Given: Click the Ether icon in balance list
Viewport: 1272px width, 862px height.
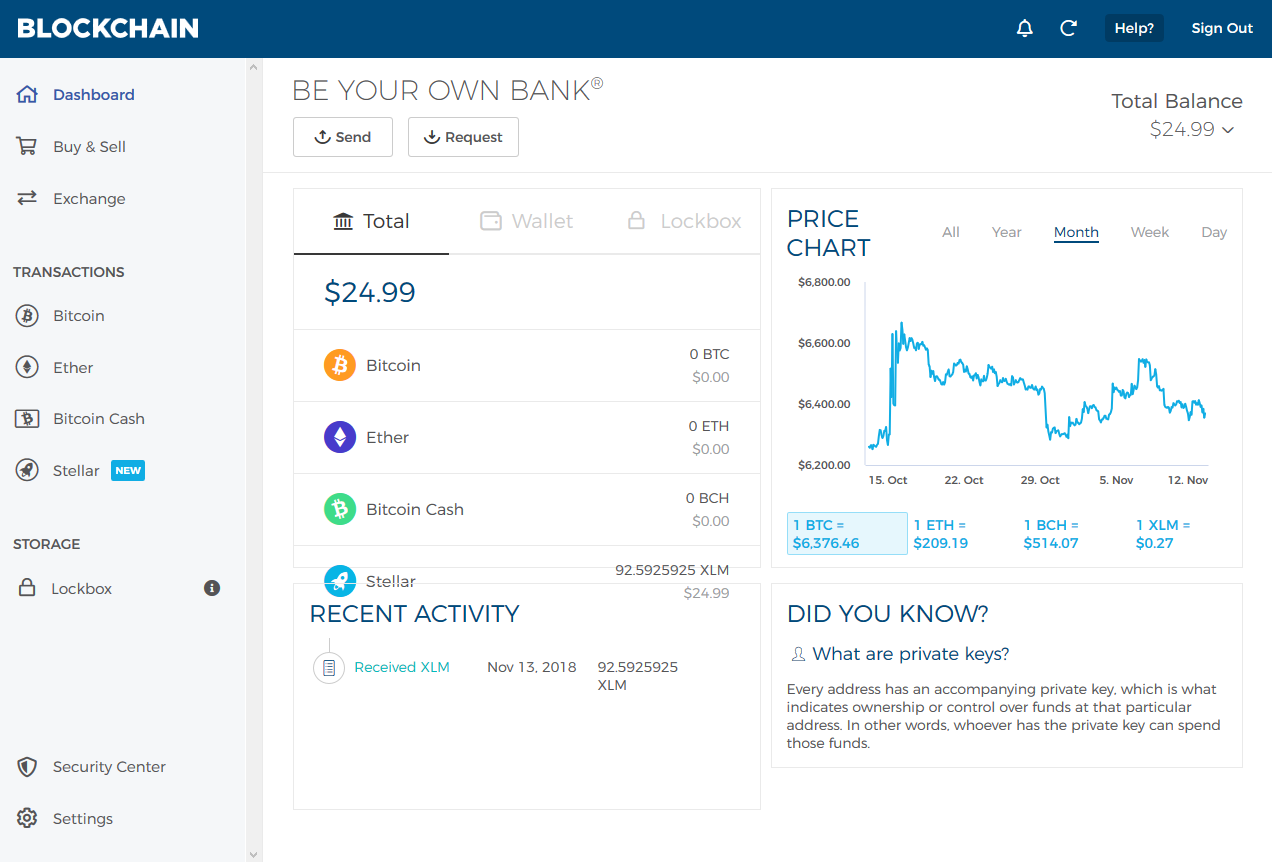Looking at the screenshot, I should click(x=340, y=437).
